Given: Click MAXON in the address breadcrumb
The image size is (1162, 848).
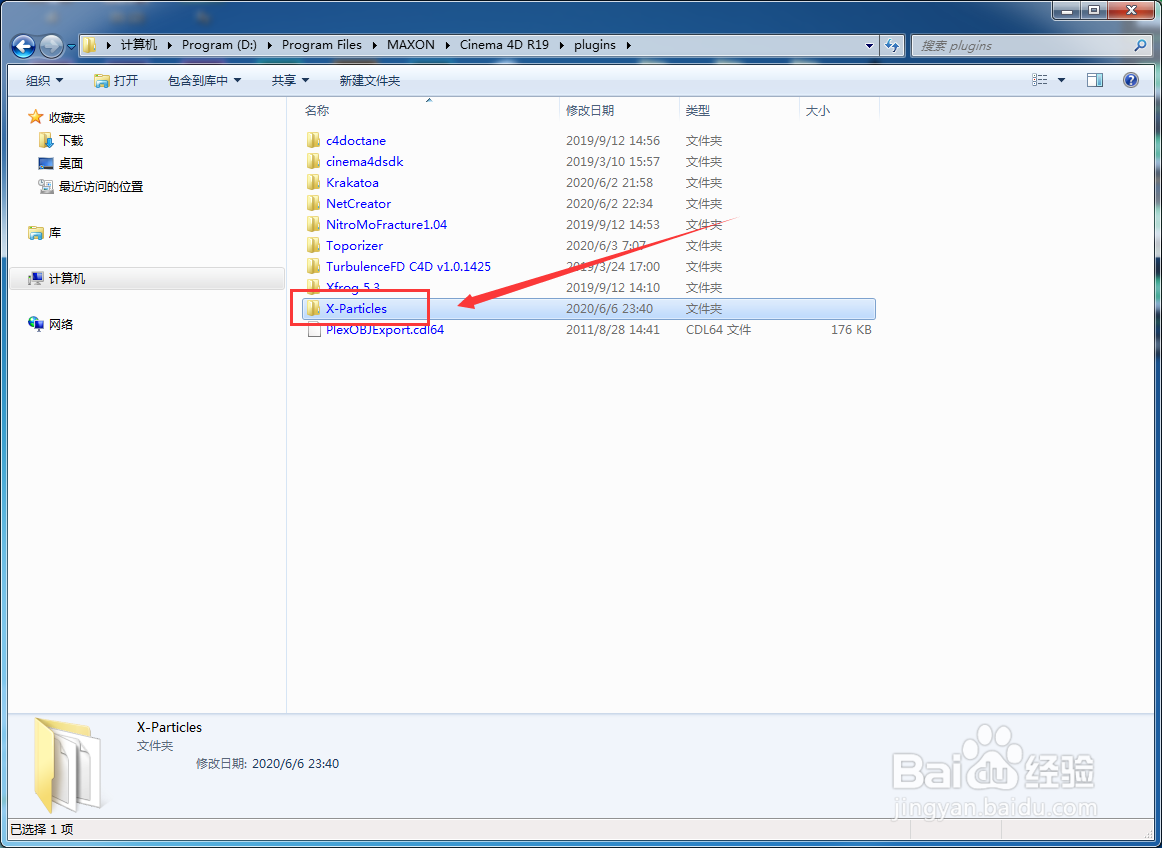Looking at the screenshot, I should point(411,44).
